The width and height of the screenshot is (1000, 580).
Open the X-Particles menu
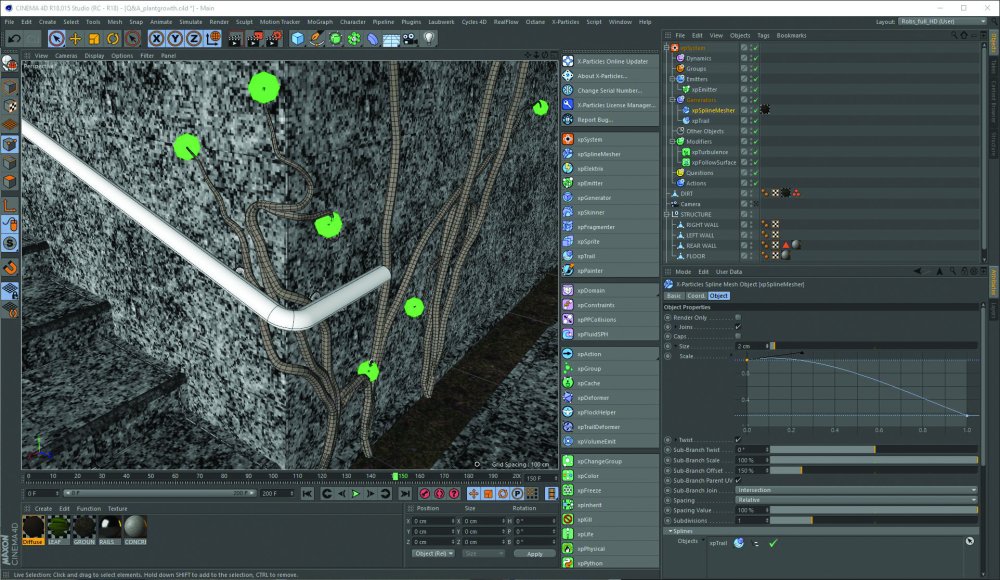(565, 22)
